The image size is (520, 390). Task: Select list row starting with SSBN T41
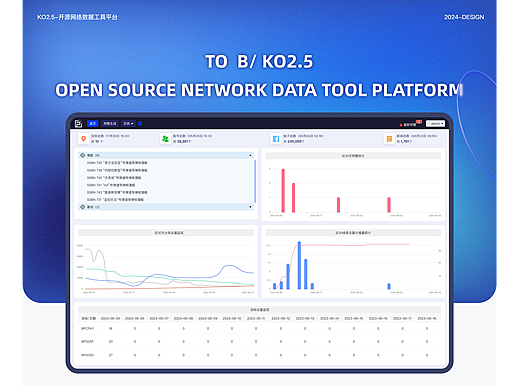click(166, 185)
